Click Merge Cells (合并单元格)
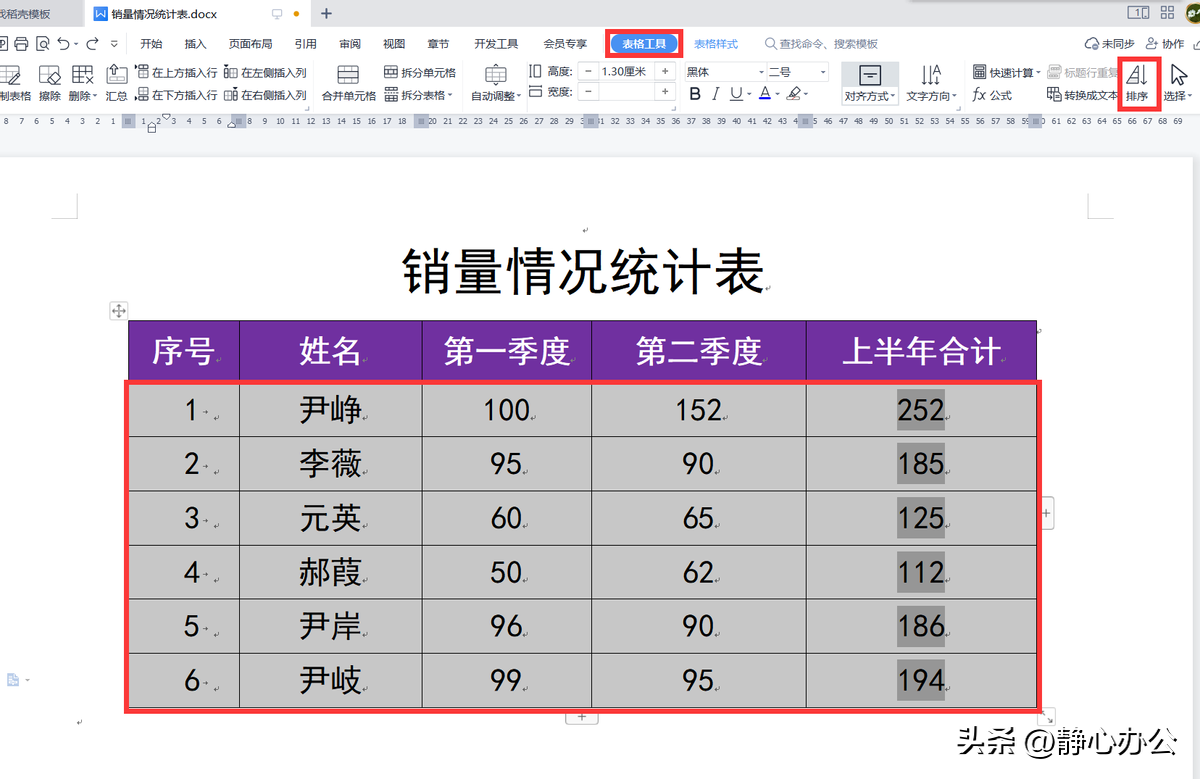The width and height of the screenshot is (1200, 779). 348,83
